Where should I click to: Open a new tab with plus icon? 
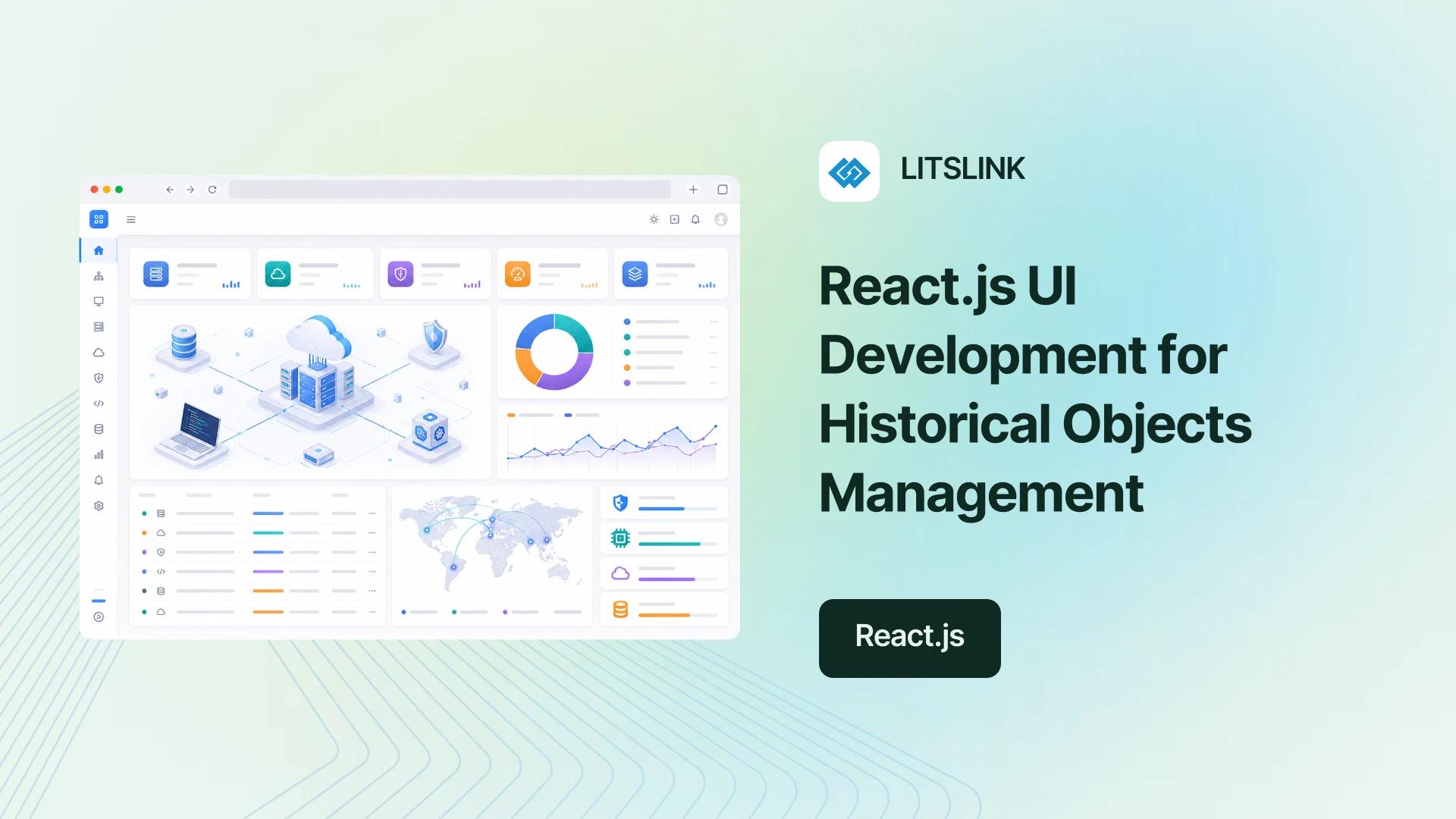[693, 190]
